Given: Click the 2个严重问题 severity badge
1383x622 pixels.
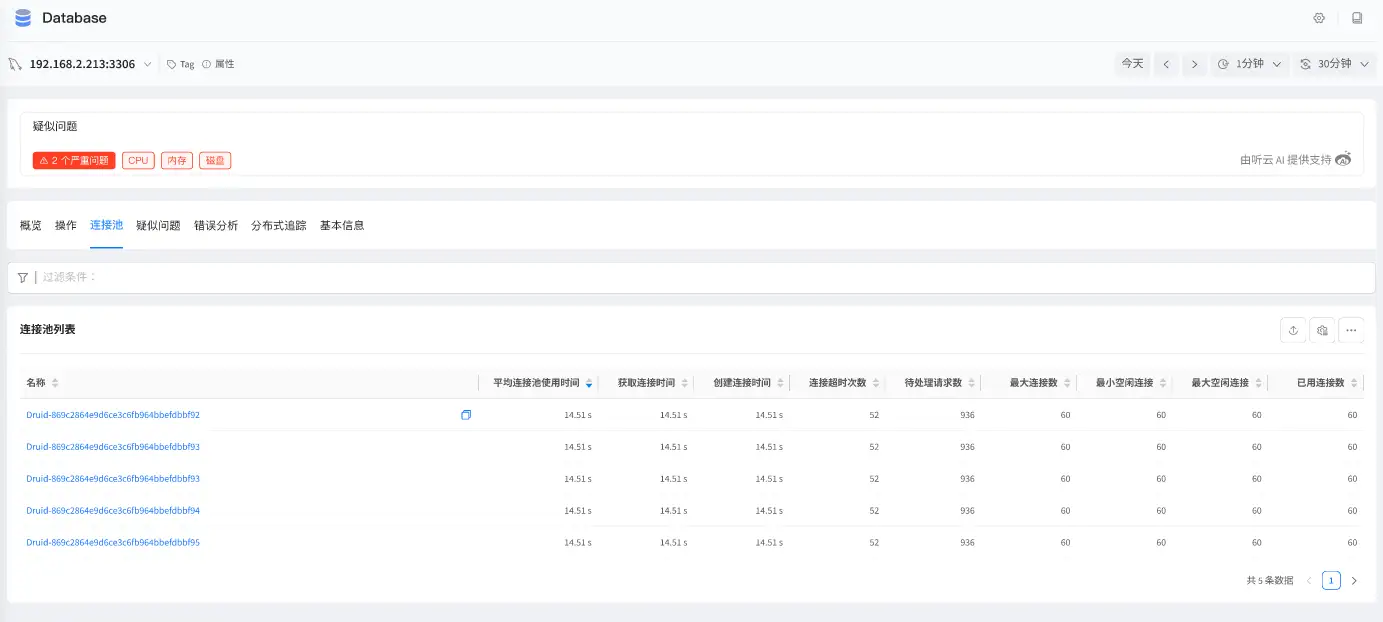Looking at the screenshot, I should 72,159.
